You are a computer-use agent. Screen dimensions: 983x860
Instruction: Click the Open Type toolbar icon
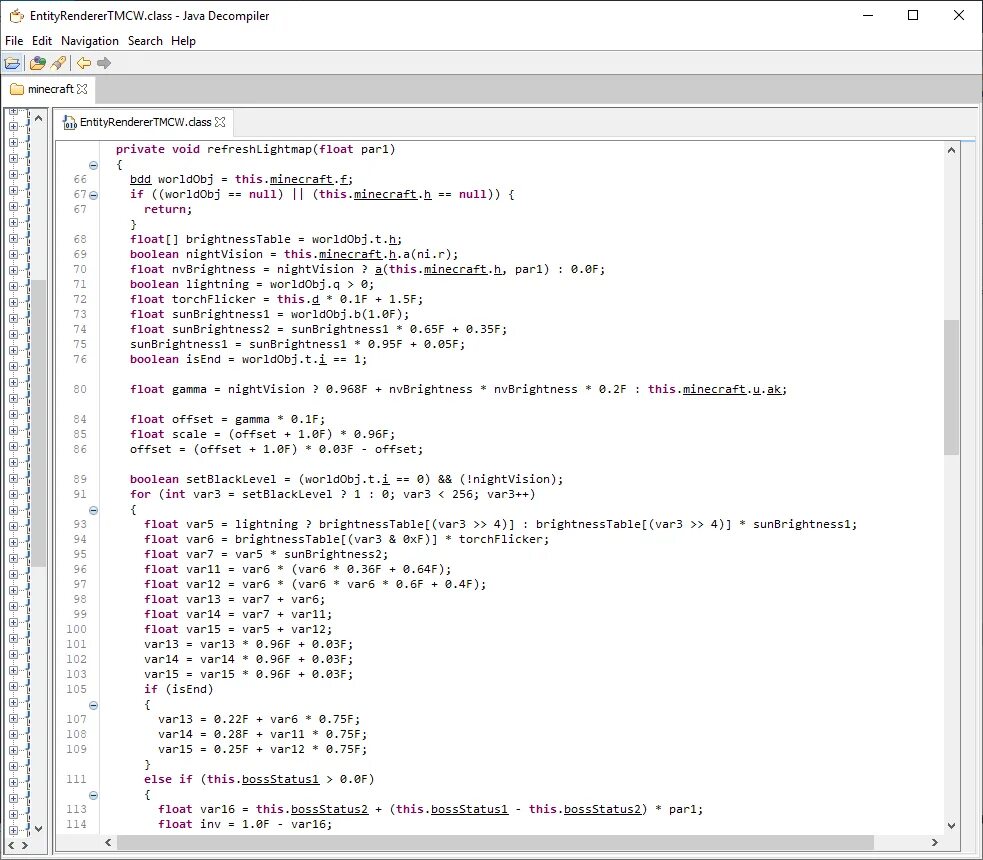(x=38, y=63)
